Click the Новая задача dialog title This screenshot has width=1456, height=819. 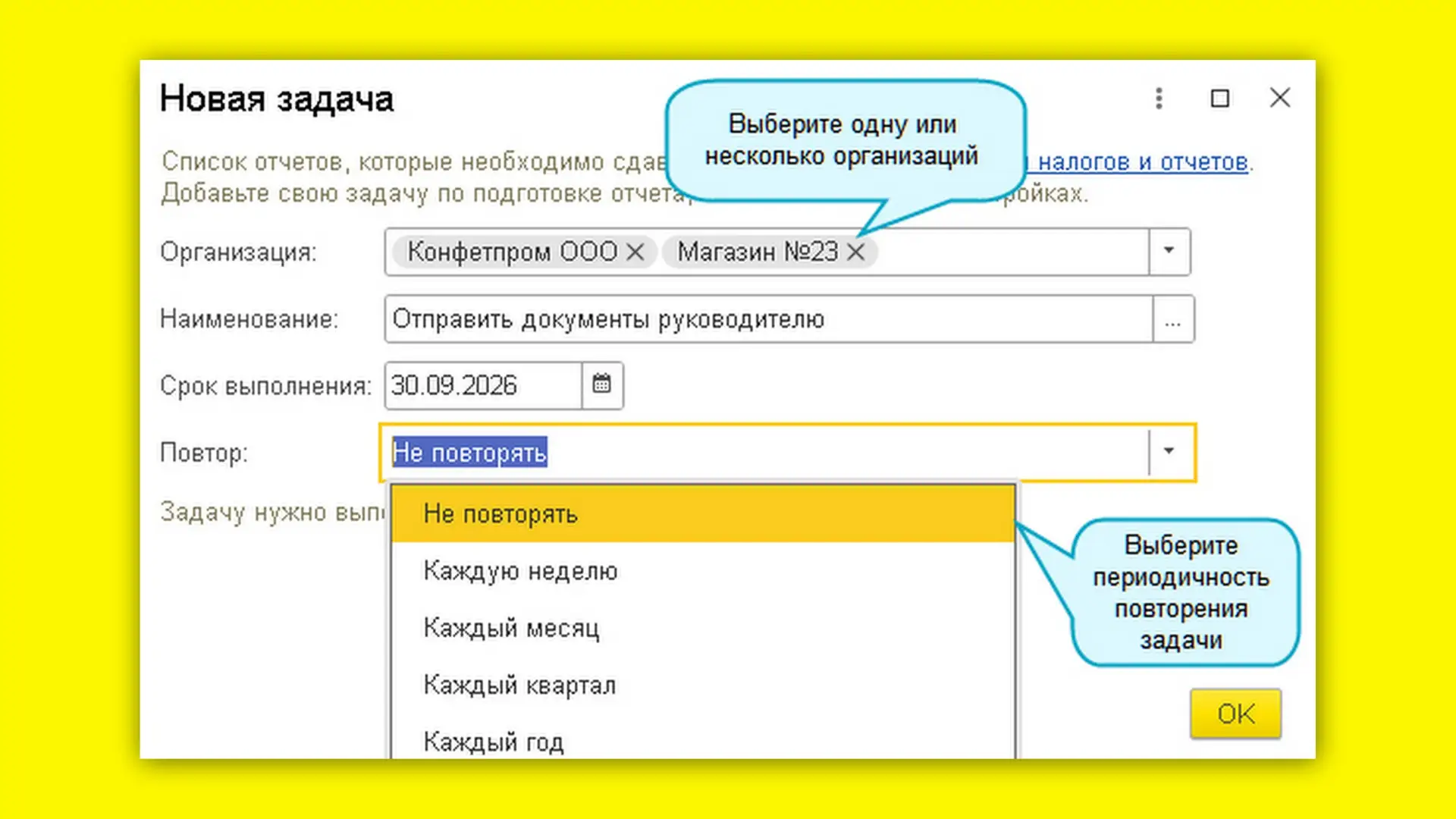coord(277,99)
